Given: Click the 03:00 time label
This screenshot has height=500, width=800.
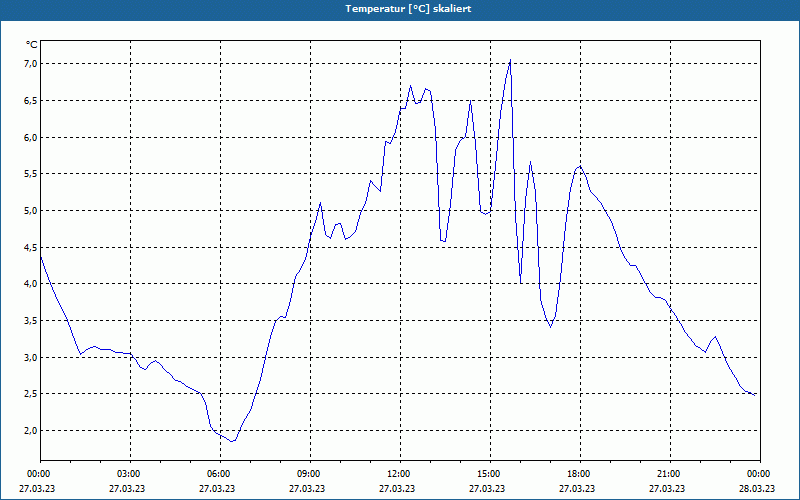Looking at the screenshot, I should point(131,474).
